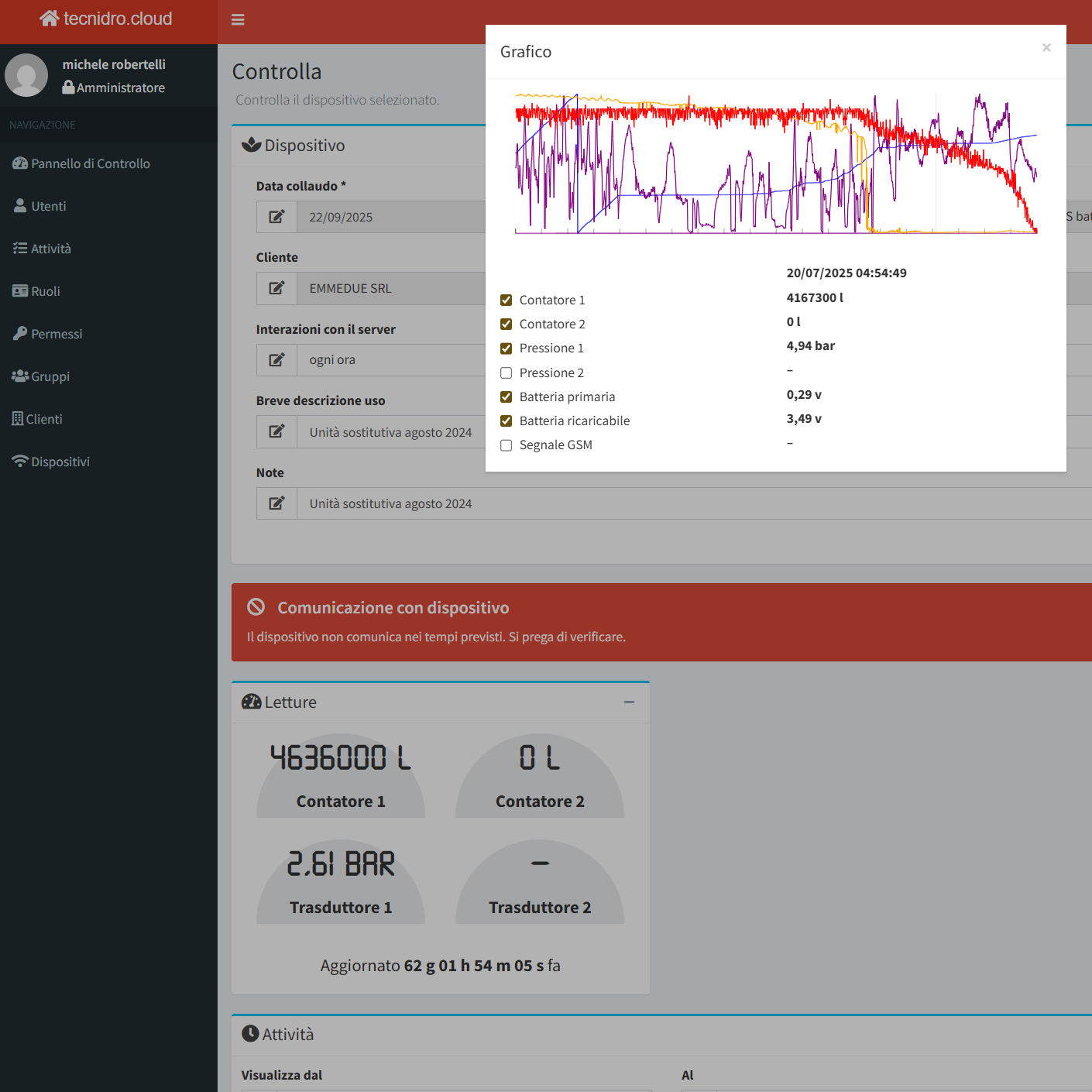Collapse the Letture panel
1092x1092 pixels.
[x=629, y=702]
